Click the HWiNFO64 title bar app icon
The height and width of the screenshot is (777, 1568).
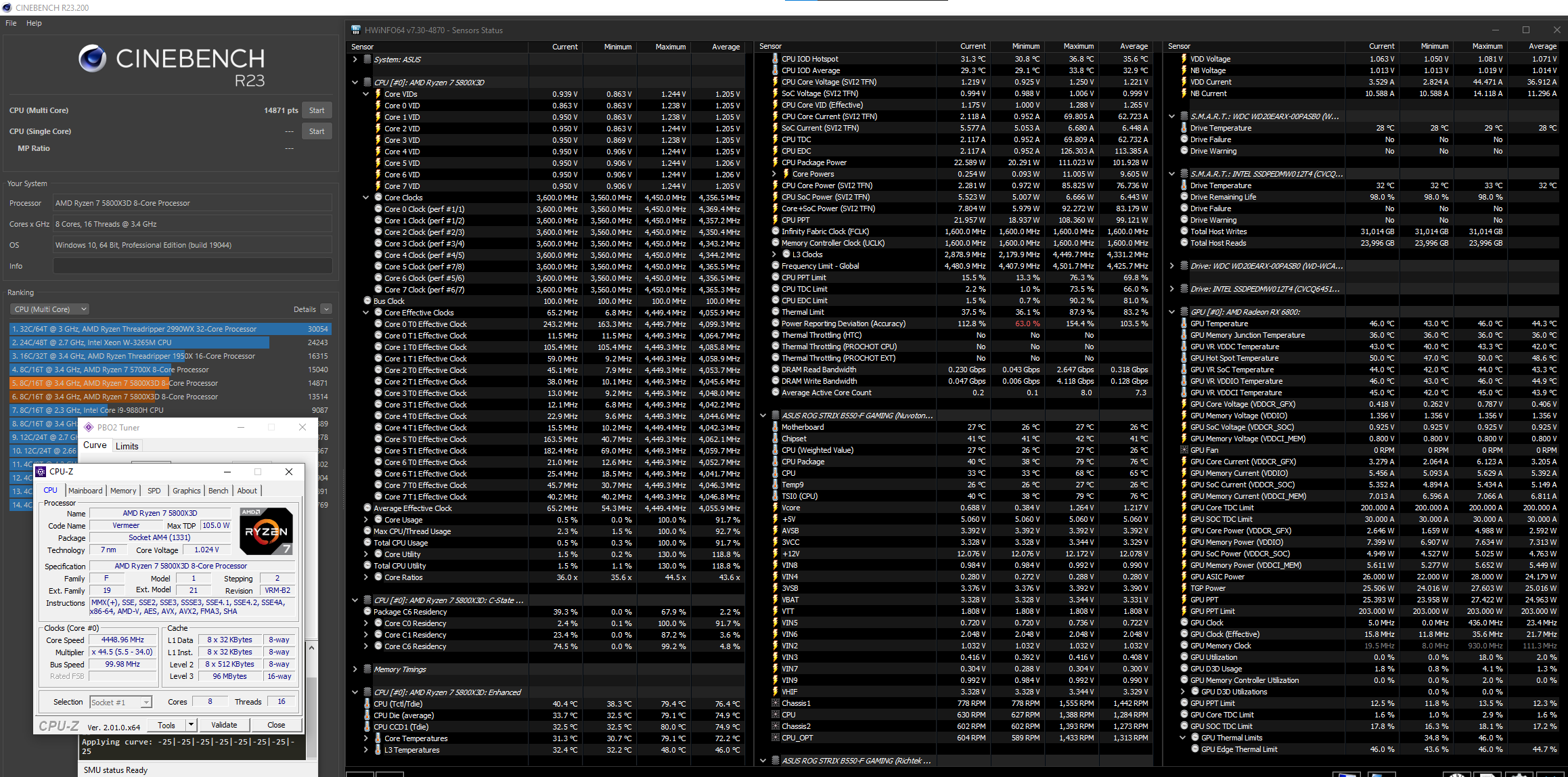point(356,30)
